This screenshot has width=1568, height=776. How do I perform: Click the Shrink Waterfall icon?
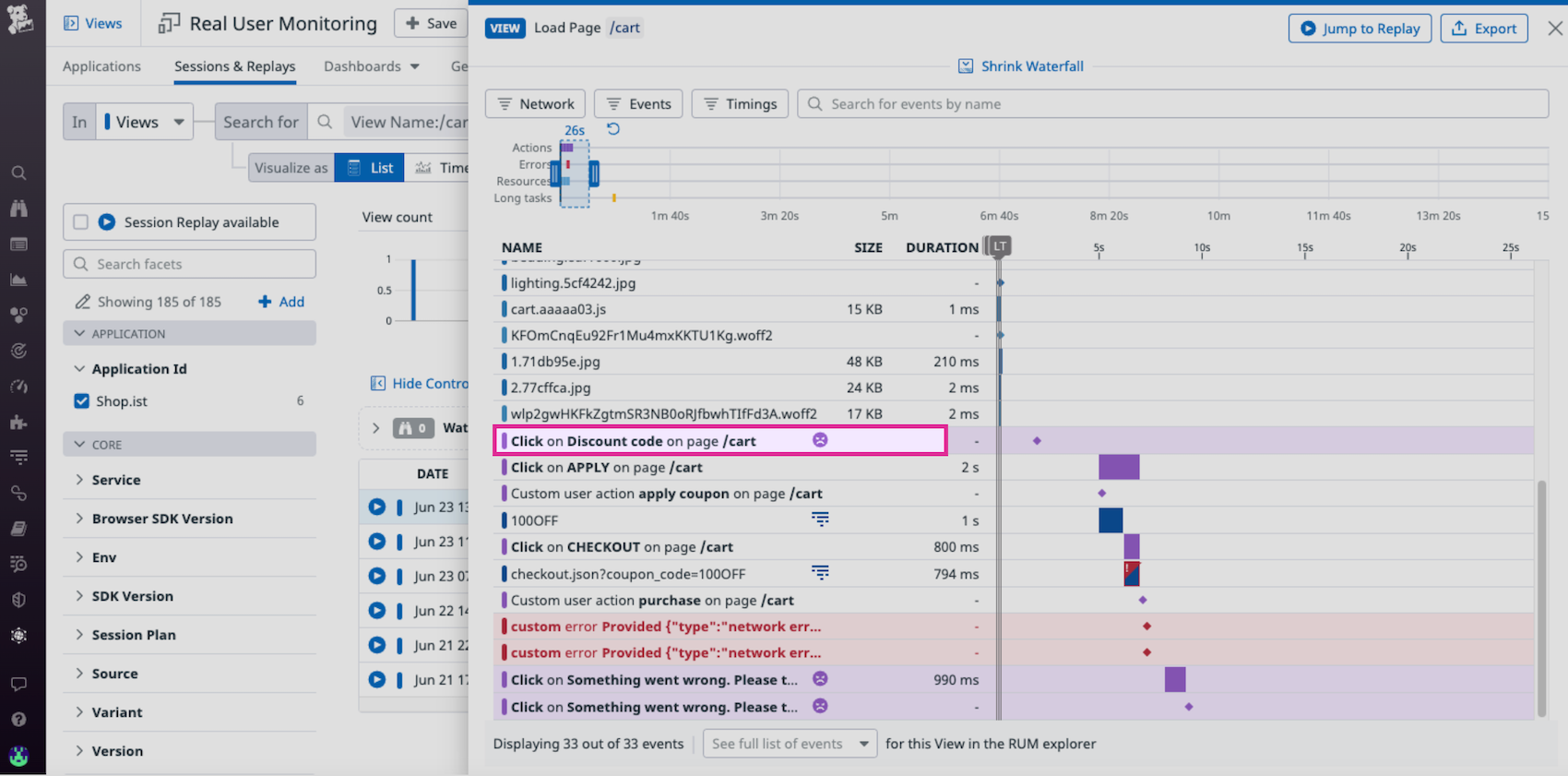(x=966, y=66)
